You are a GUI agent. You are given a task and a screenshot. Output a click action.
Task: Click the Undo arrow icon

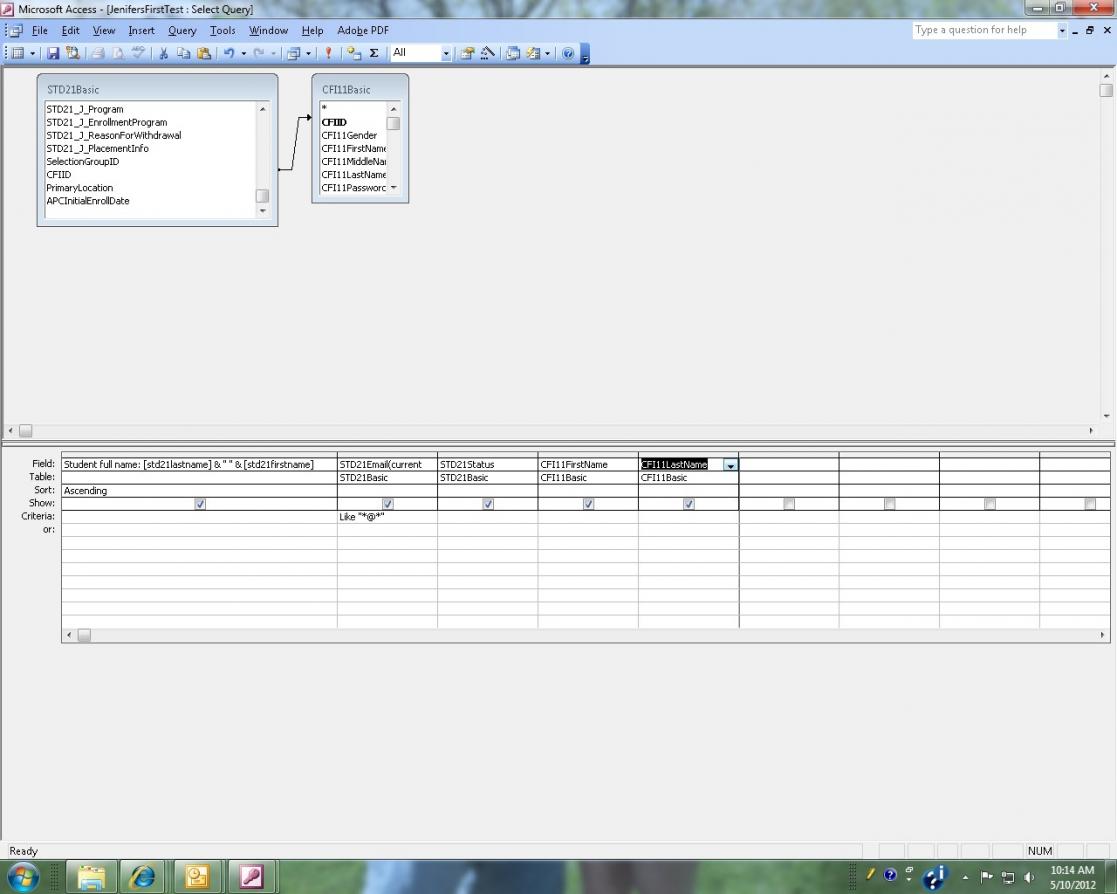coord(229,53)
